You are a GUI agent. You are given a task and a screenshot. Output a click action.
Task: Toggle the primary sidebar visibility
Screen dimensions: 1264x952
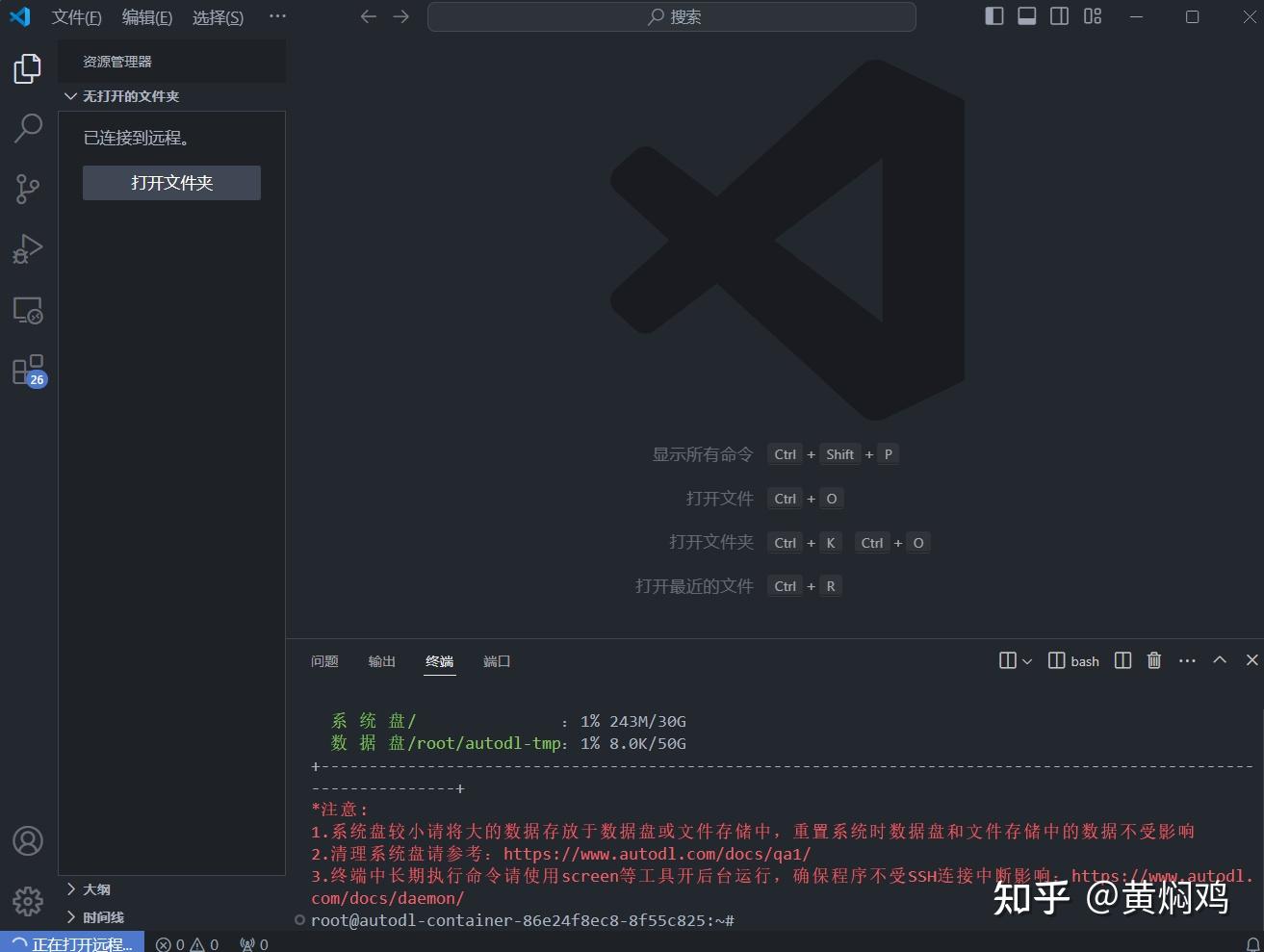point(994,15)
